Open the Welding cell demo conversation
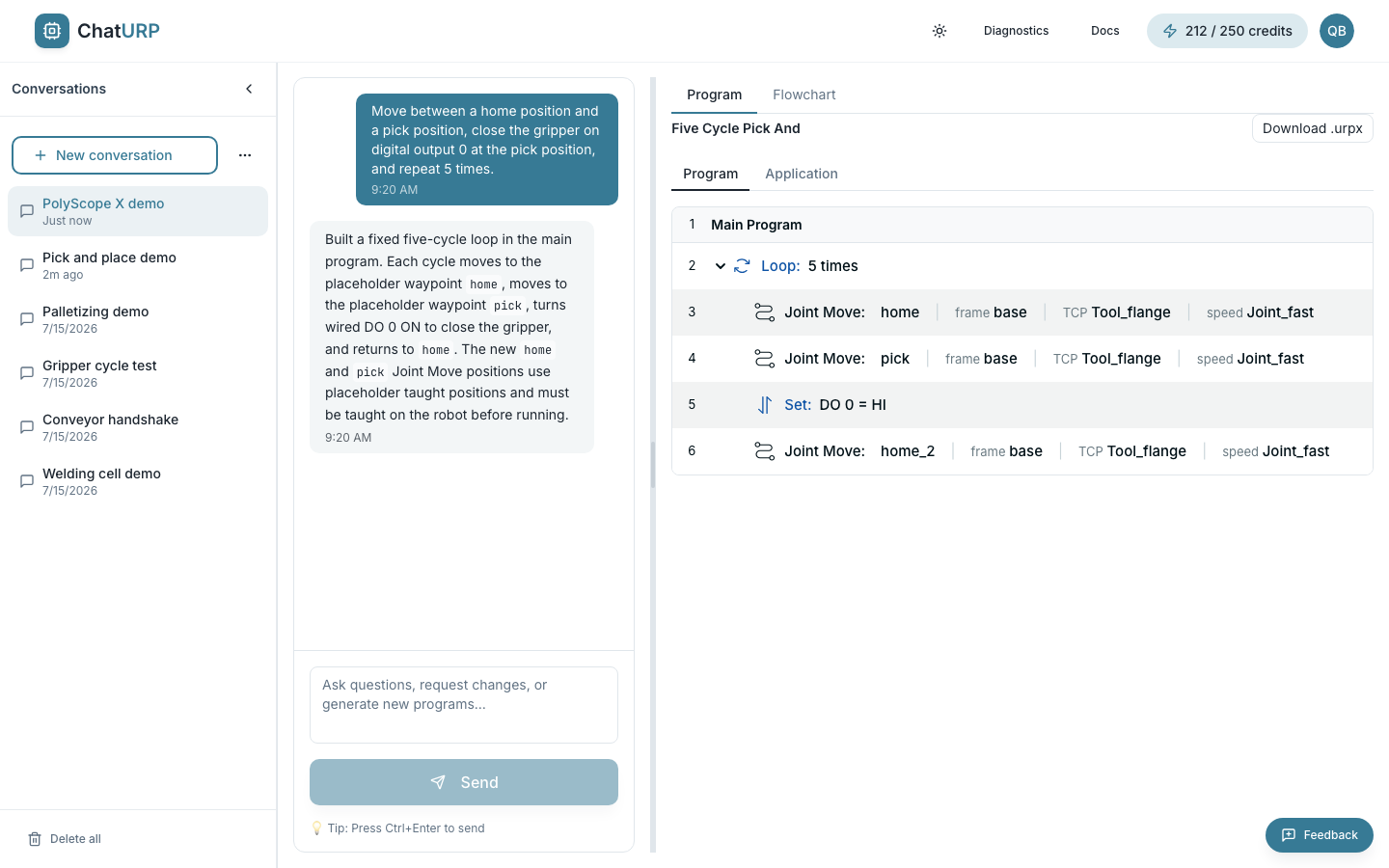 tap(138, 481)
